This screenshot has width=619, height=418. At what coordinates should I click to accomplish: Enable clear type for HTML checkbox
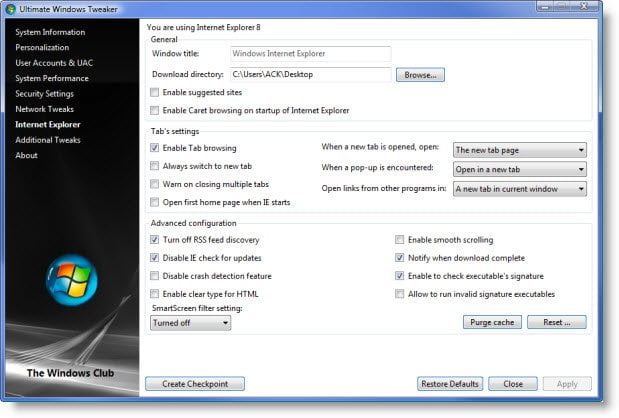point(154,294)
